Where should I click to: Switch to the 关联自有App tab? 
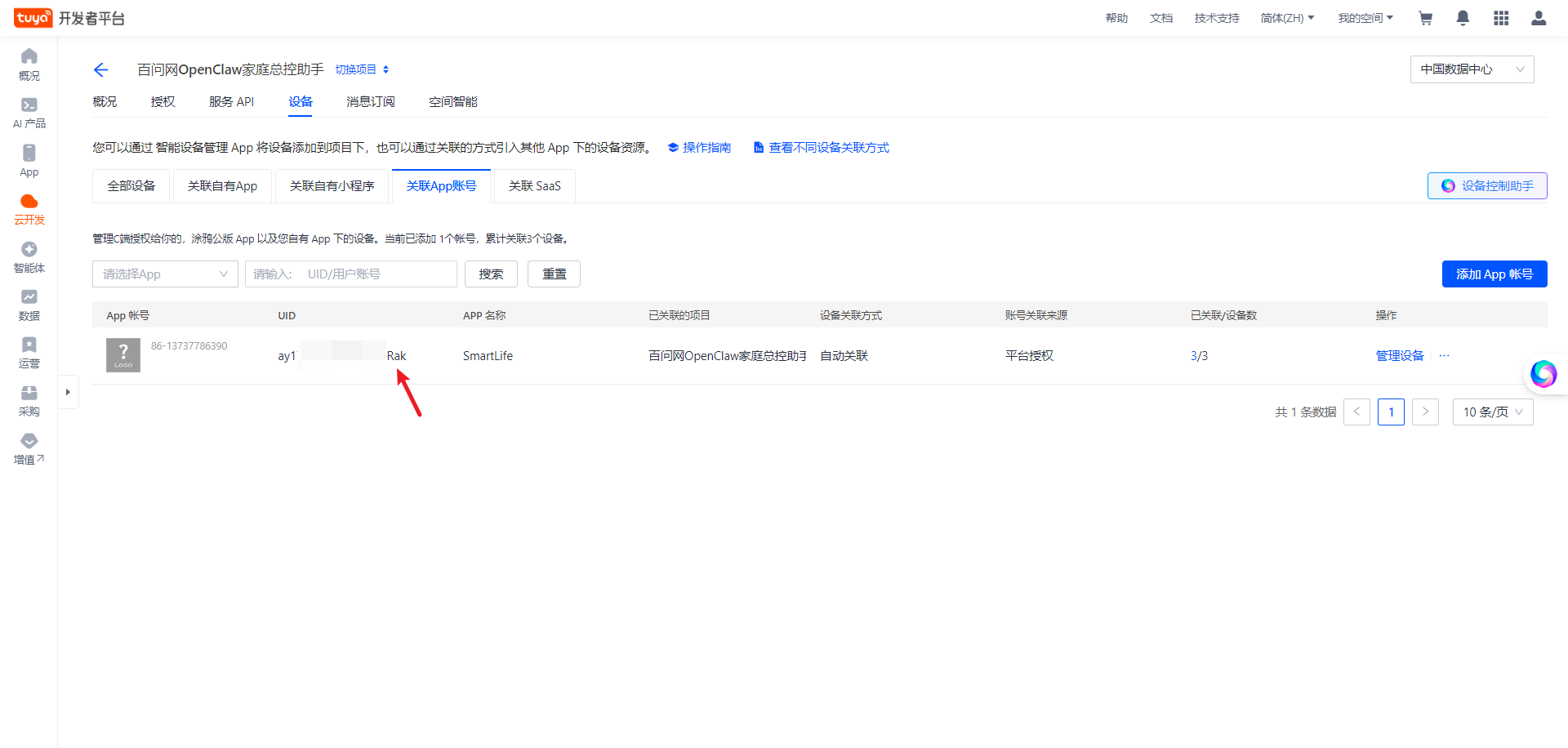click(x=222, y=186)
